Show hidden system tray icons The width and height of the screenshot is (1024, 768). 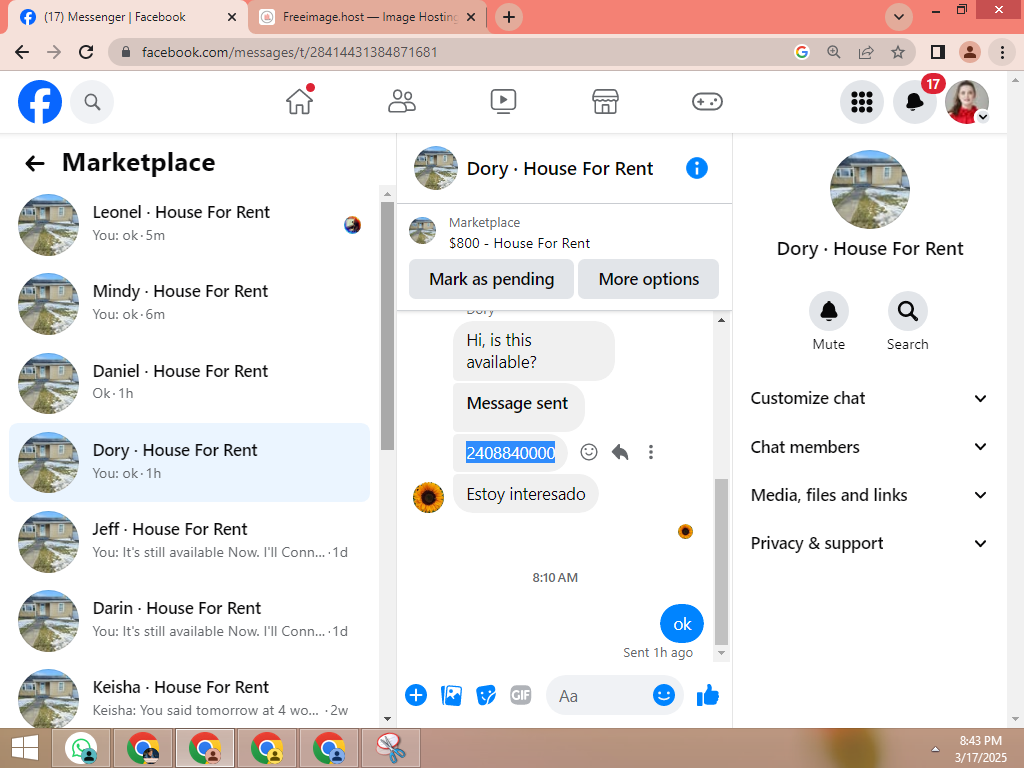click(935, 749)
